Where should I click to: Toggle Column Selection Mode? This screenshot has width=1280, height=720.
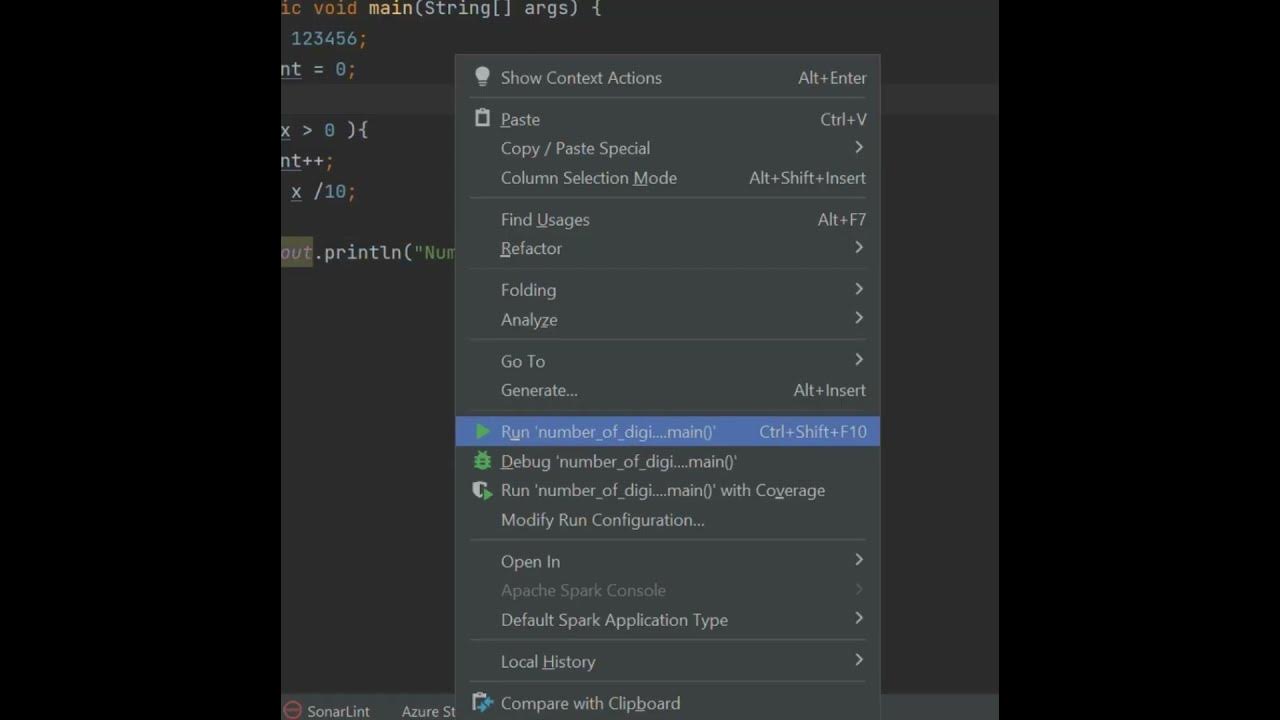(x=588, y=178)
